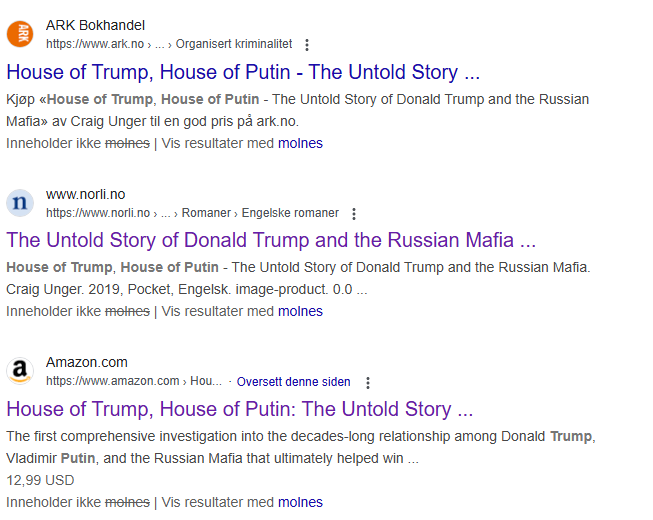
Task: Click the amazon.com breadcrumb URL
Action: (134, 381)
